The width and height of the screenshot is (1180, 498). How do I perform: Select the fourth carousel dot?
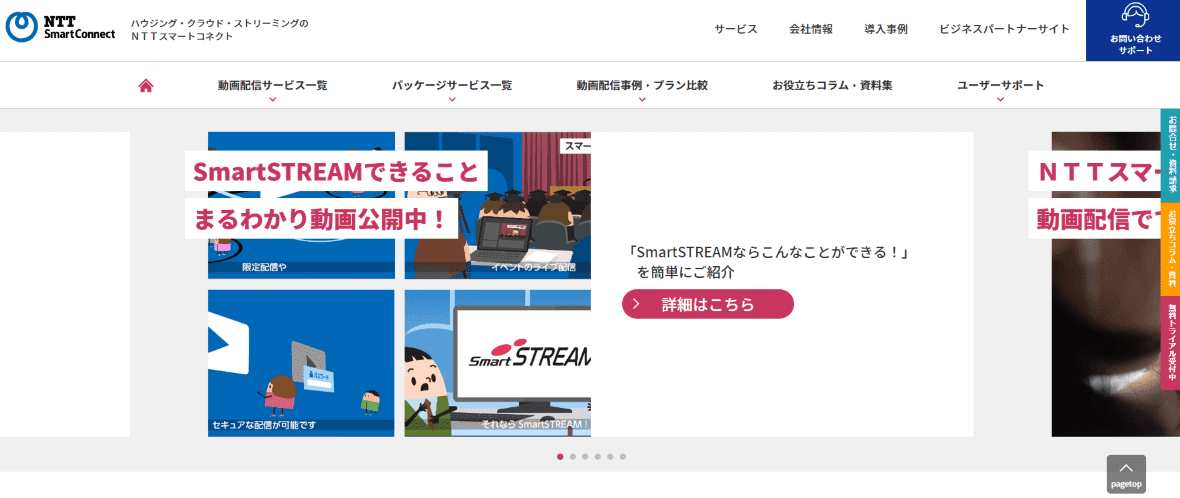point(598,457)
